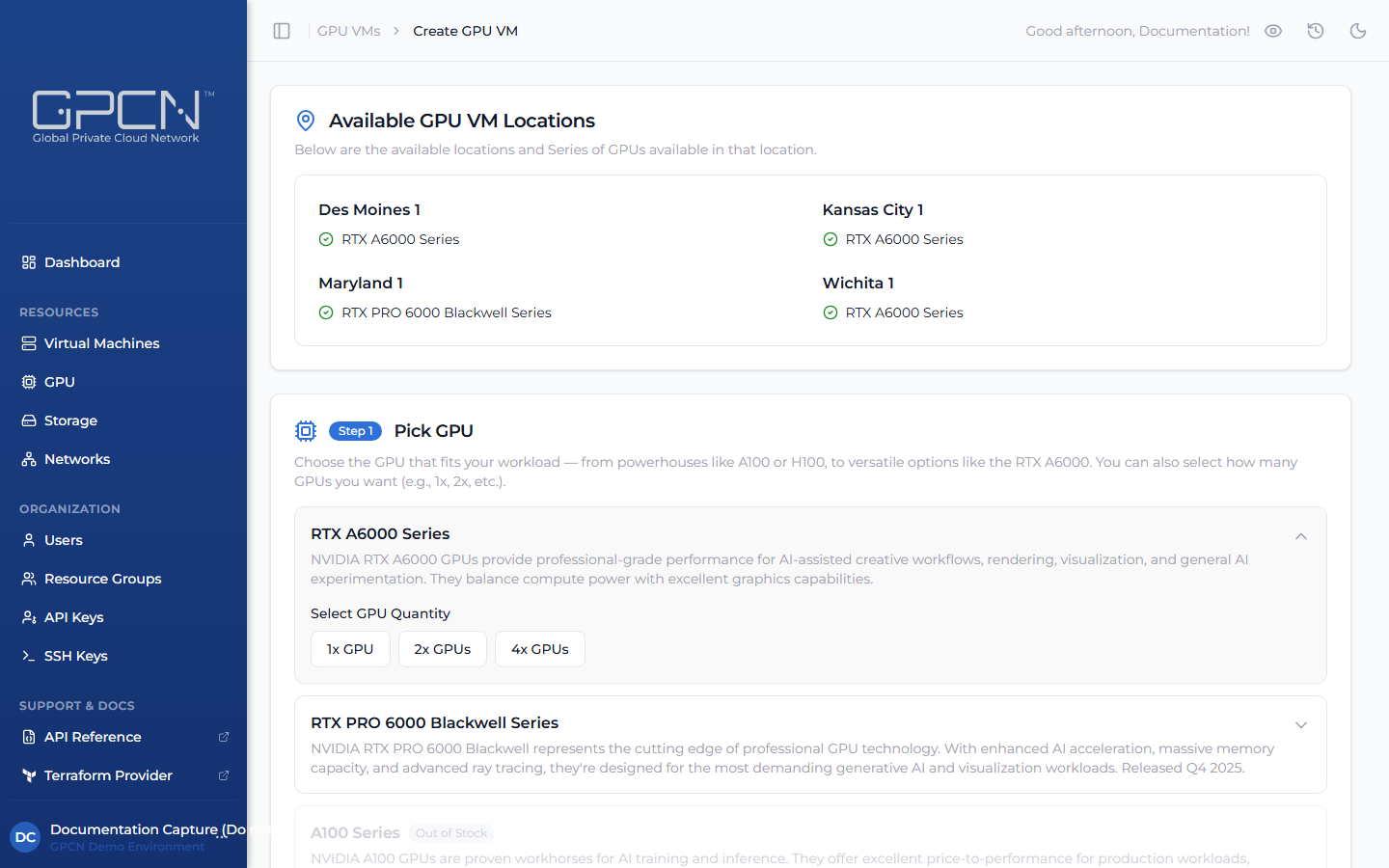
Task: Toggle dark mode moon icon
Action: click(x=1358, y=31)
